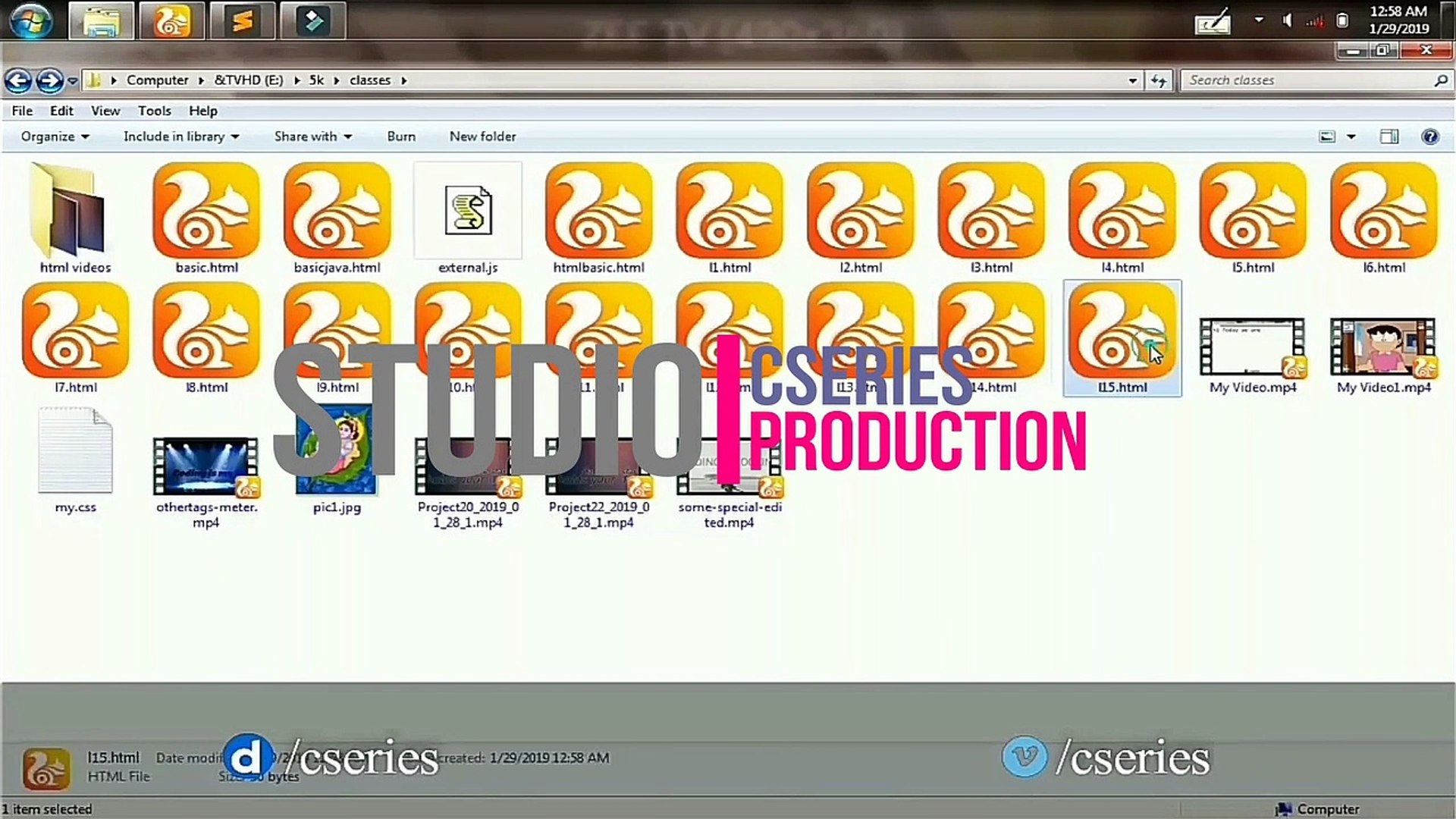Select the l9.html file icon
Image resolution: width=1456 pixels, height=819 pixels.
click(x=337, y=331)
